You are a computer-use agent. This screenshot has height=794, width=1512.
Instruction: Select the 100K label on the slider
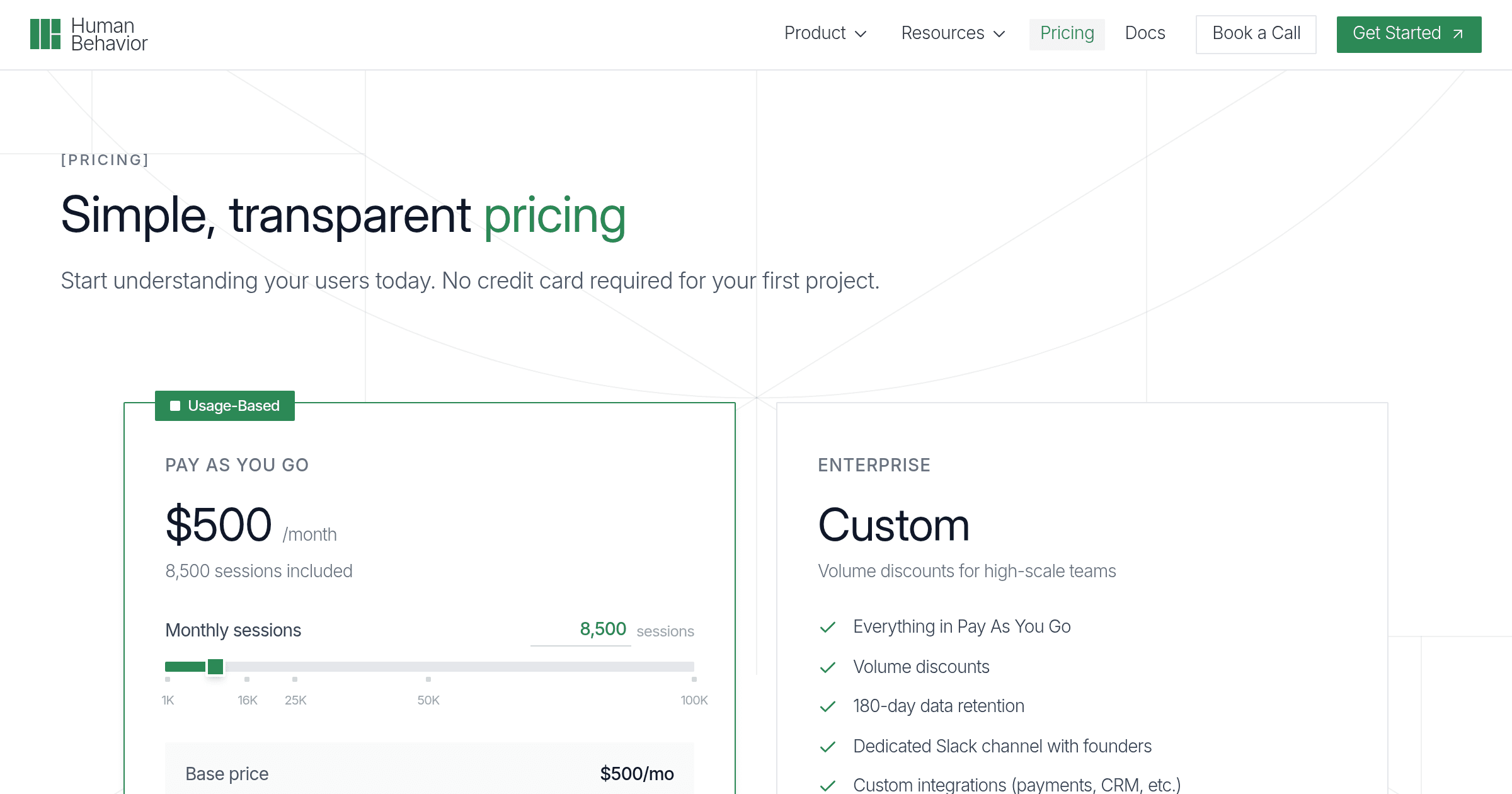click(694, 701)
